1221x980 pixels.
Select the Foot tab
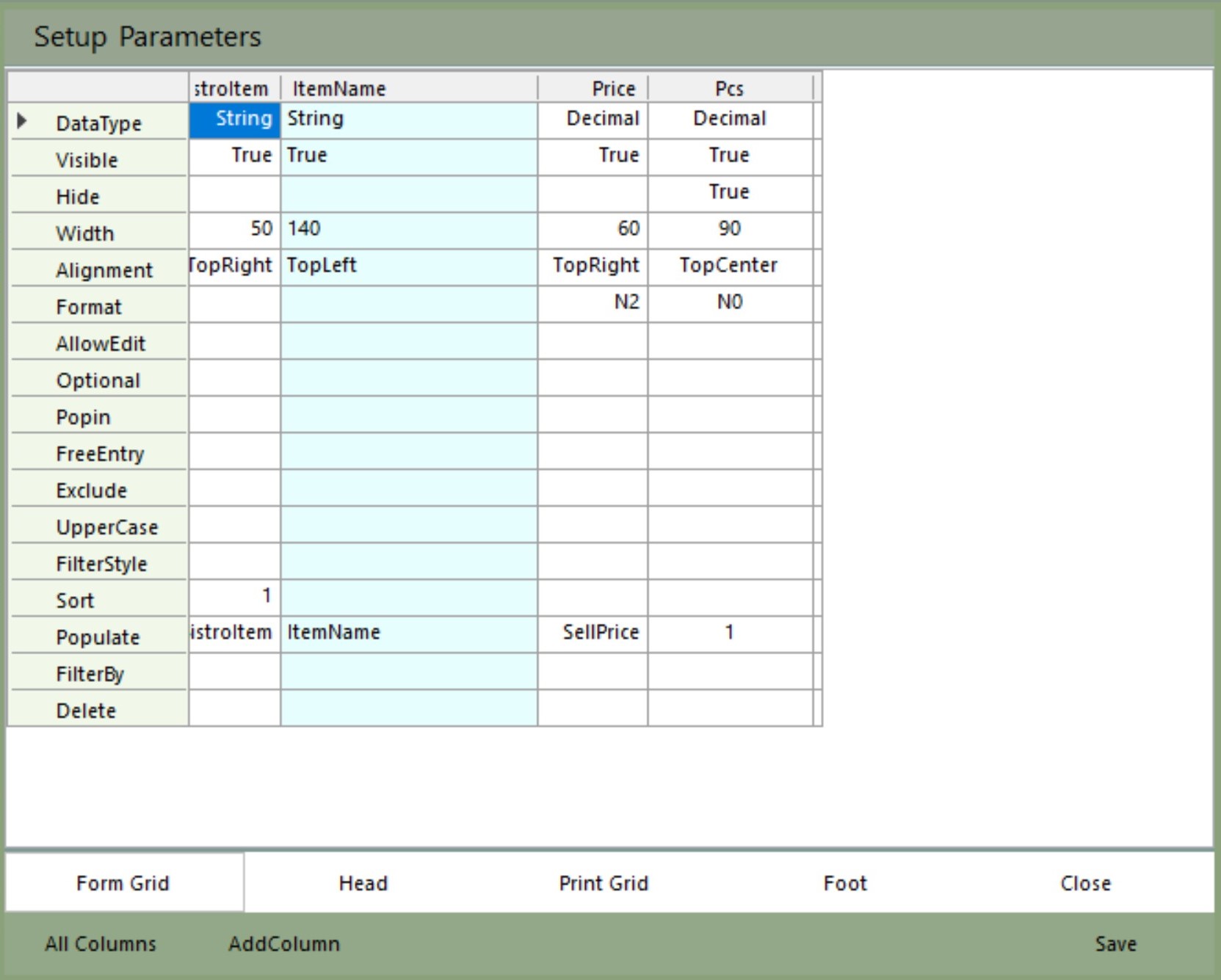844,883
